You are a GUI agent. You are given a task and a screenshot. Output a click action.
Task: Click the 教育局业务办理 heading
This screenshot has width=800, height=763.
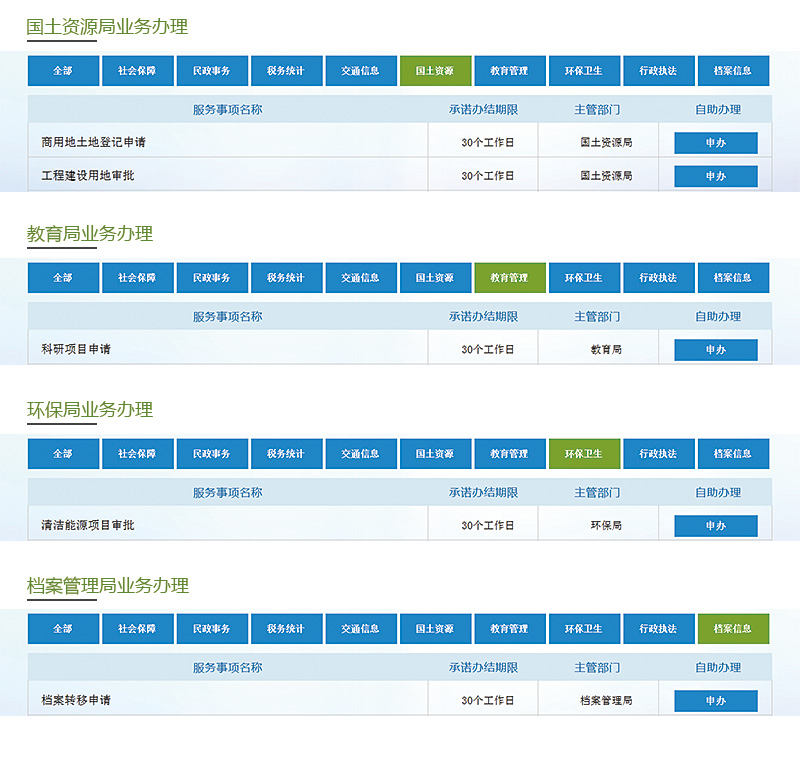[x=90, y=234]
